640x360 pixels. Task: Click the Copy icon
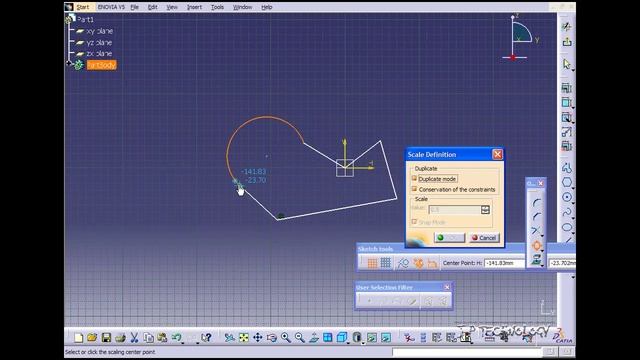click(x=148, y=338)
